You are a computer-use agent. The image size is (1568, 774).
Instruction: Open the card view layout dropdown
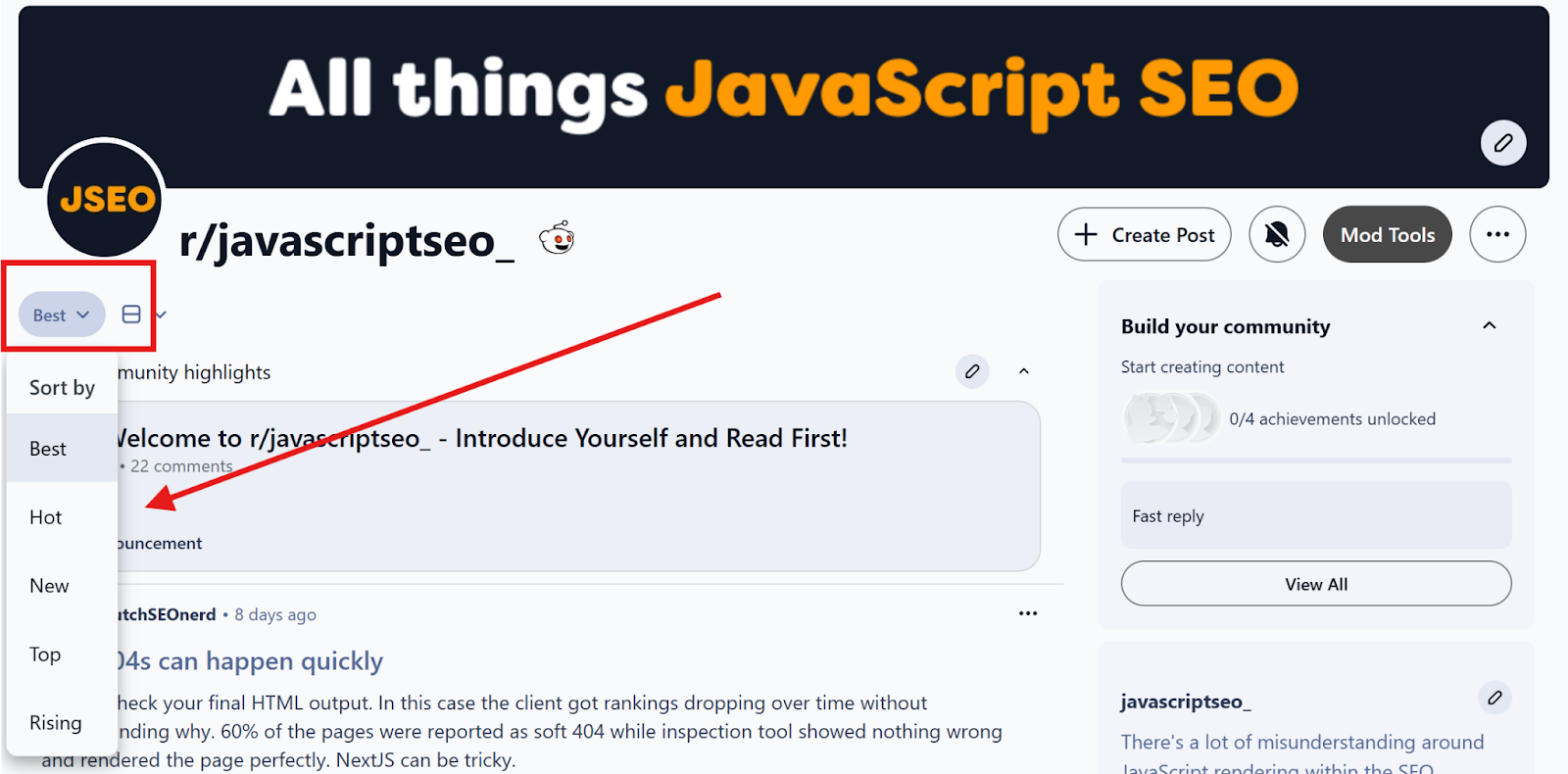143,314
